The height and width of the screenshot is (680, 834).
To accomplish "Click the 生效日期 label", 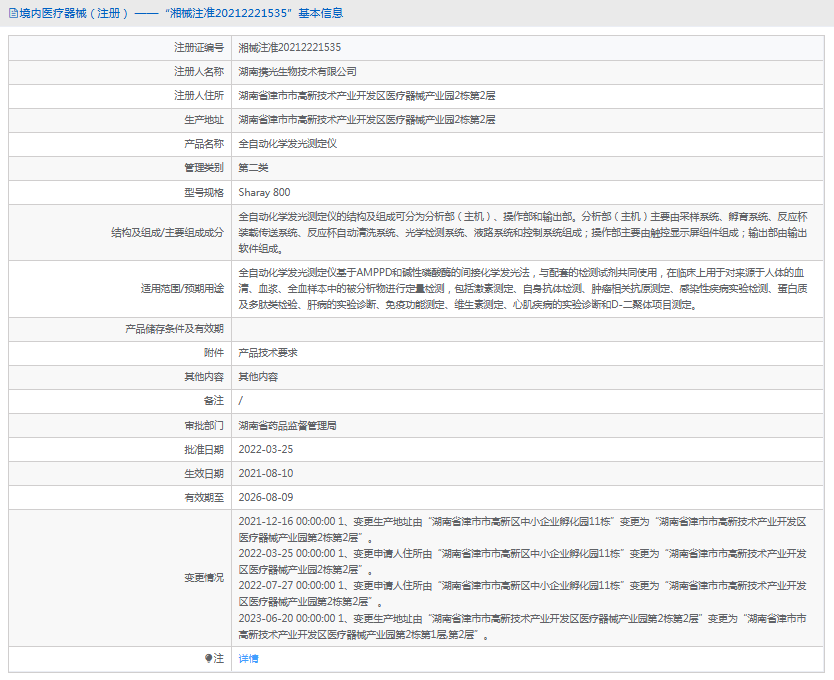I will (204, 474).
